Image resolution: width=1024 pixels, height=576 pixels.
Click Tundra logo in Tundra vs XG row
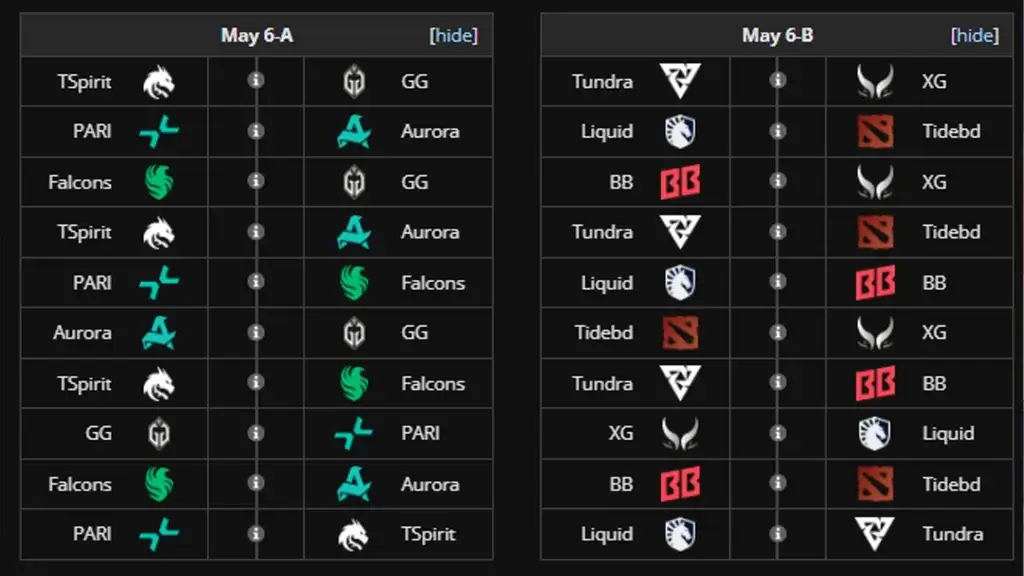pyautogui.click(x=680, y=81)
